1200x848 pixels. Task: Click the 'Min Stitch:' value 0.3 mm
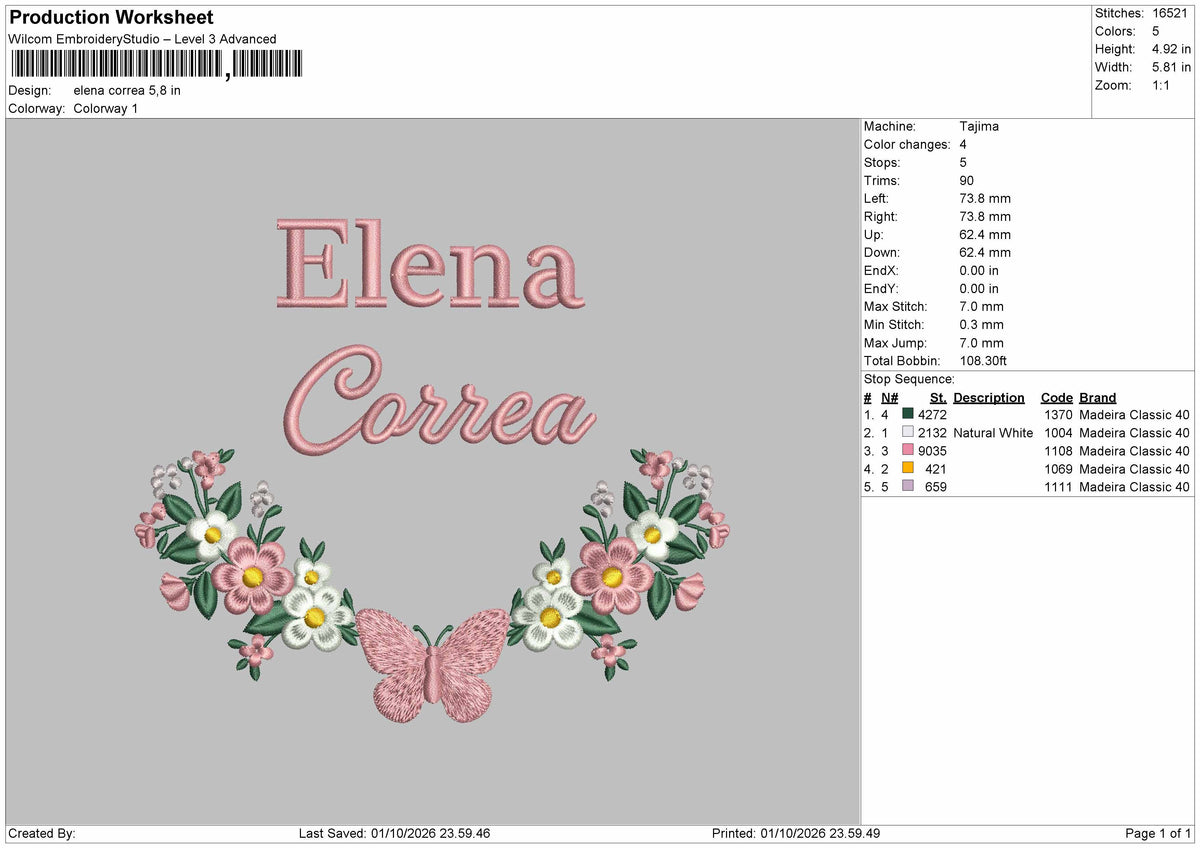click(x=981, y=324)
